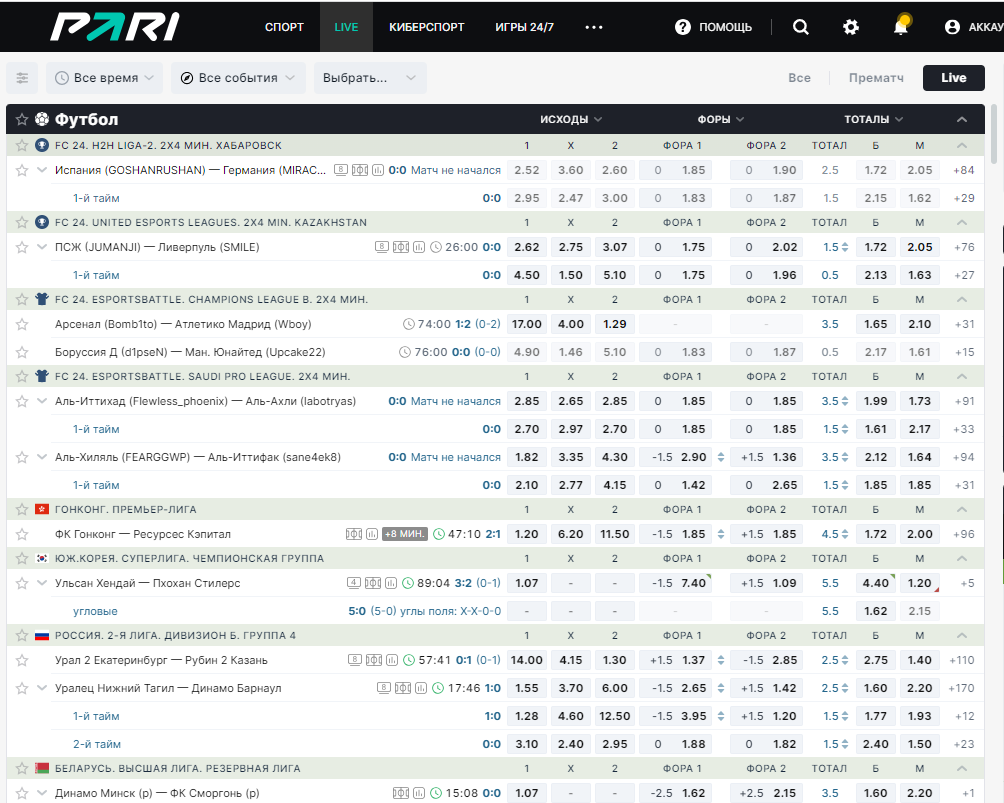Click trophy icon for United Esports Leagues
This screenshot has width=1004, height=803.
[x=42, y=222]
